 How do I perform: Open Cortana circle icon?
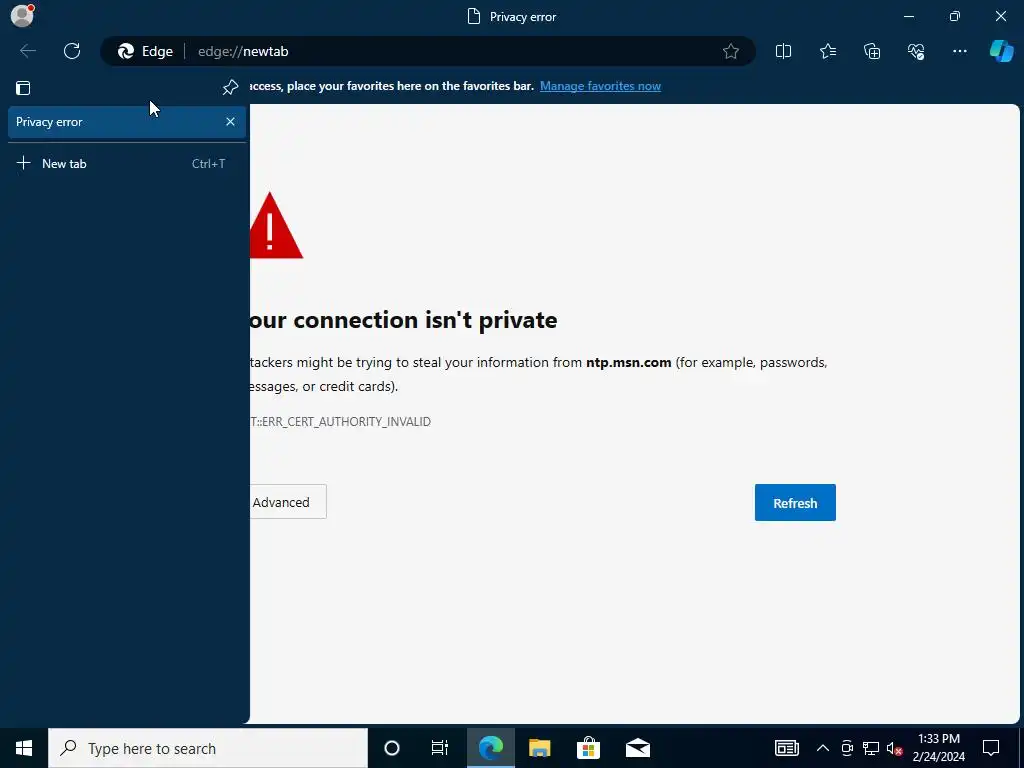[391, 748]
